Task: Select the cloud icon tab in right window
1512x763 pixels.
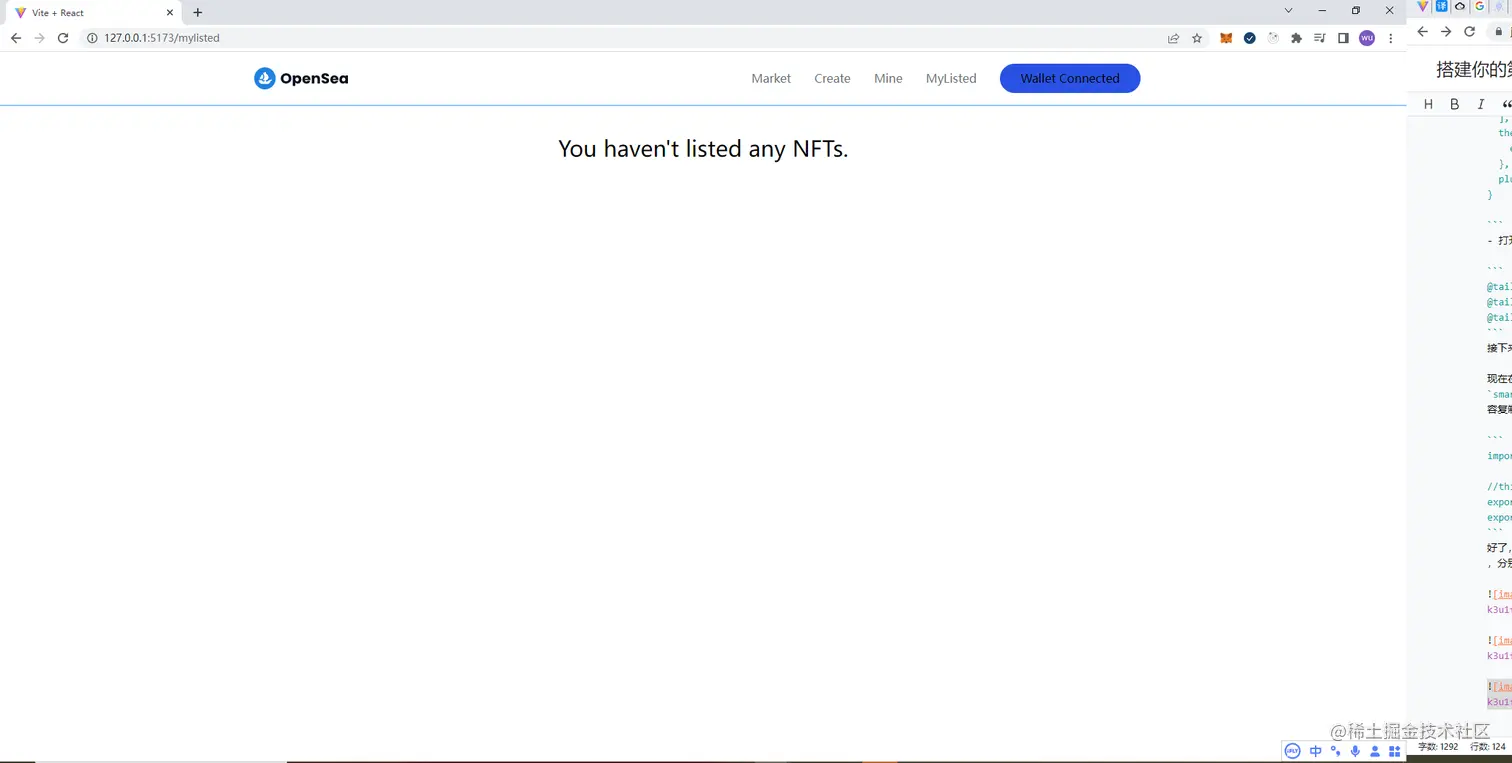Action: click(x=1461, y=6)
